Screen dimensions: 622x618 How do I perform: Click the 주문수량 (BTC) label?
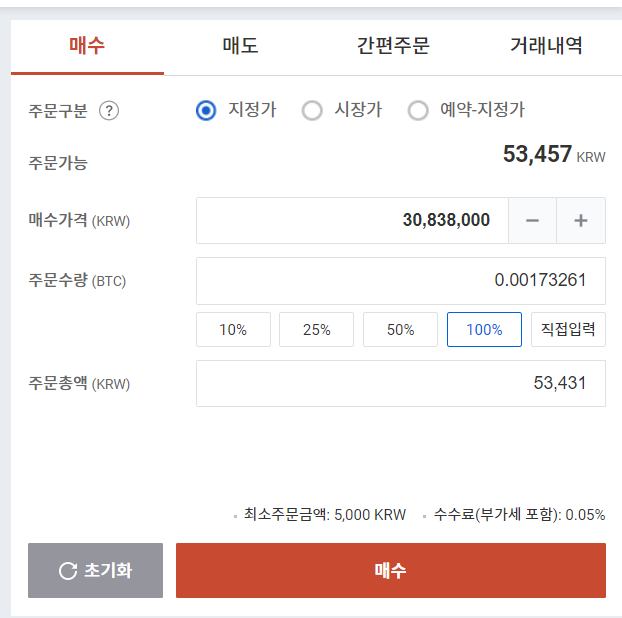[77, 280]
